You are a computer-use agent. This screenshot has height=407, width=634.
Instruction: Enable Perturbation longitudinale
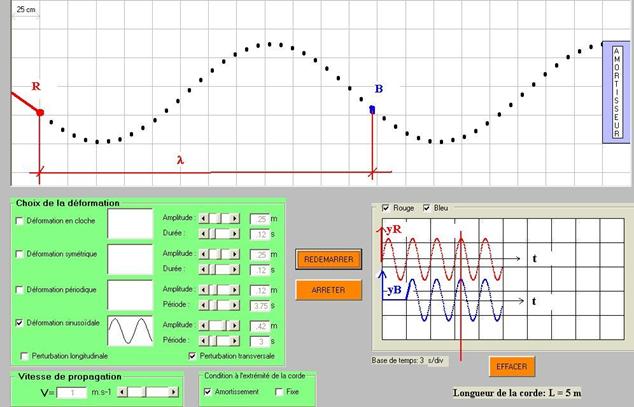(26, 356)
